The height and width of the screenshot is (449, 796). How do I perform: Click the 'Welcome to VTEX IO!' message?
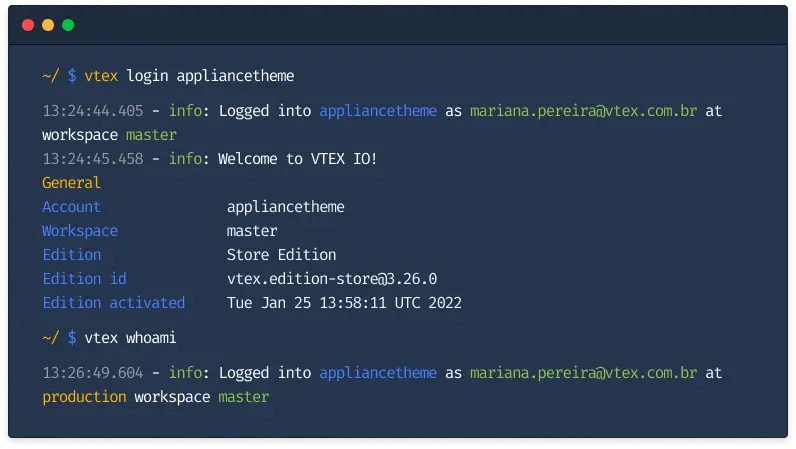[x=297, y=158]
